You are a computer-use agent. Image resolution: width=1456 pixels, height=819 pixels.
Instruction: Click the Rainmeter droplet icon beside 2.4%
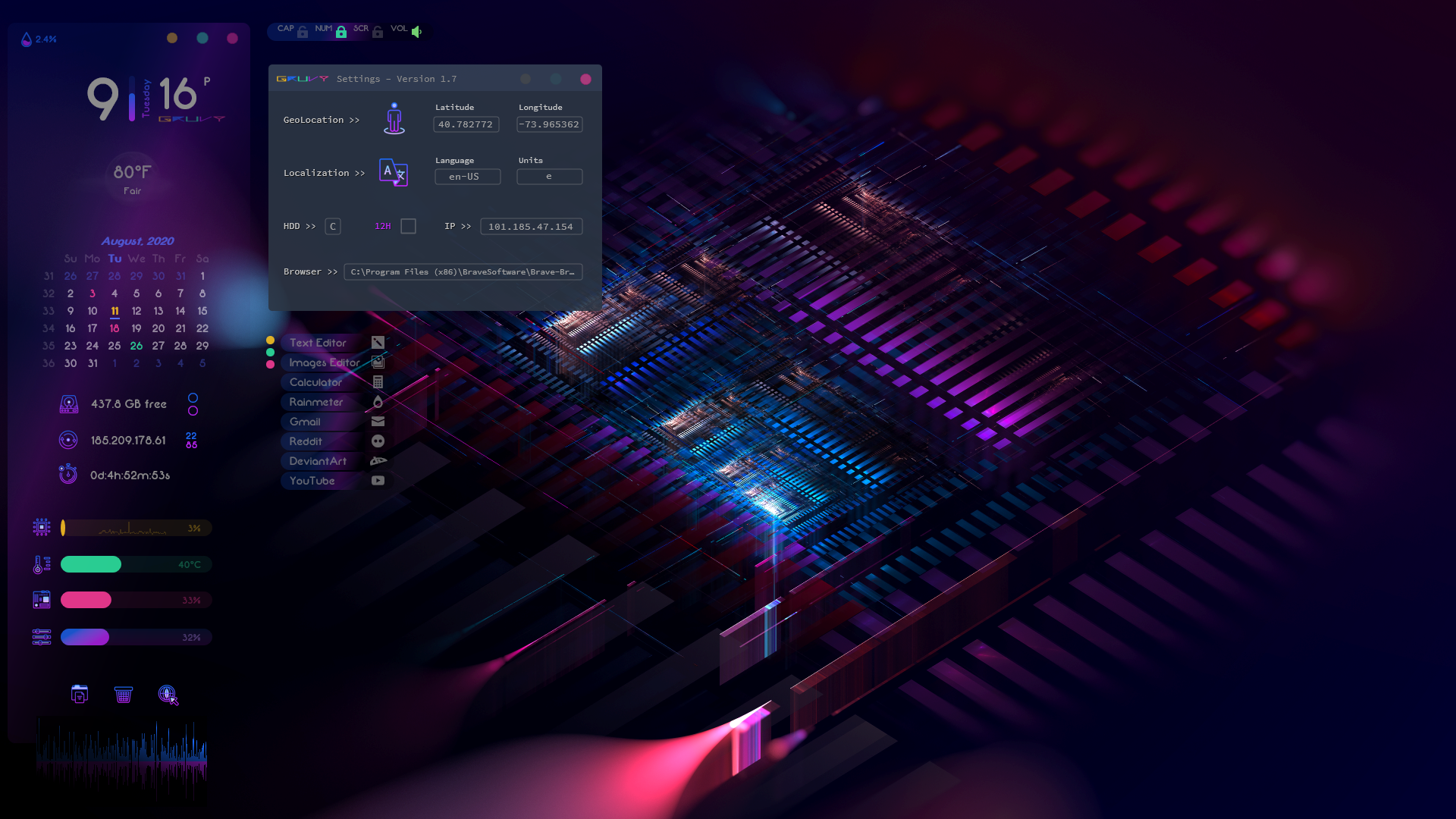(27, 39)
